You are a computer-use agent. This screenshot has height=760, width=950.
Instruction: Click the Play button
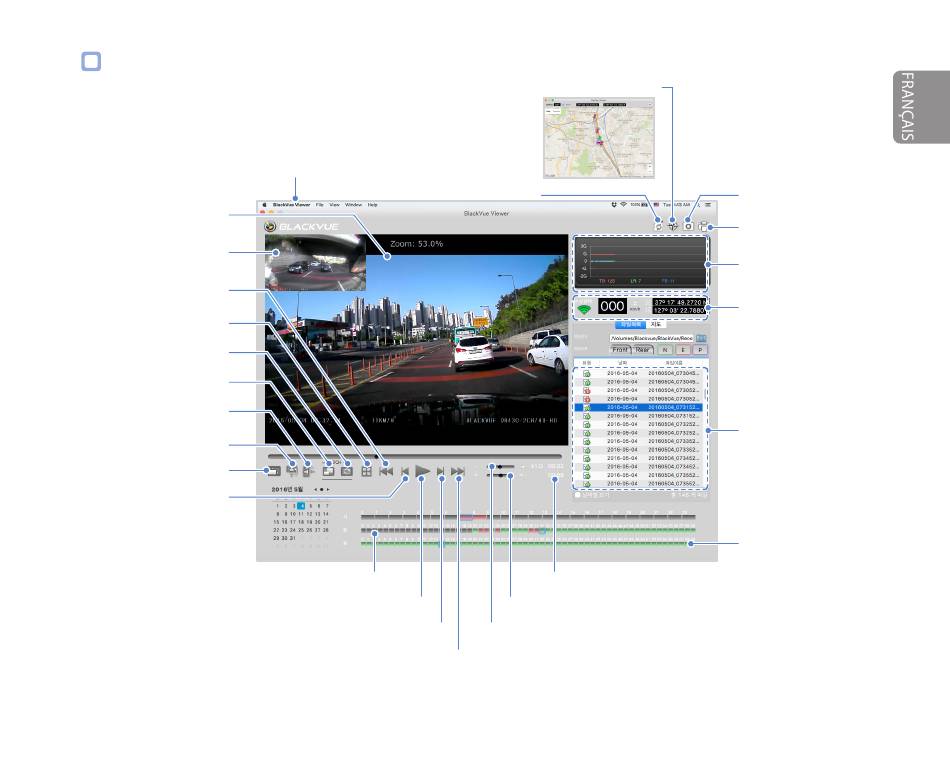422,470
